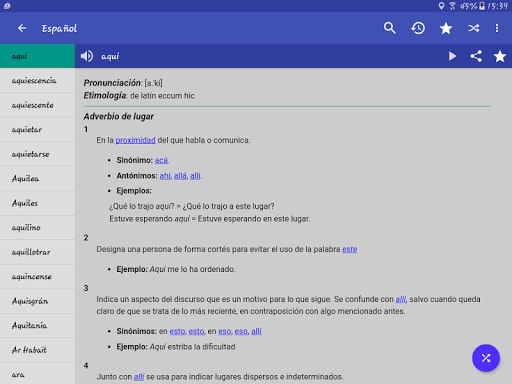Open the history clock icon
The width and height of the screenshot is (512, 384).
(418, 28)
